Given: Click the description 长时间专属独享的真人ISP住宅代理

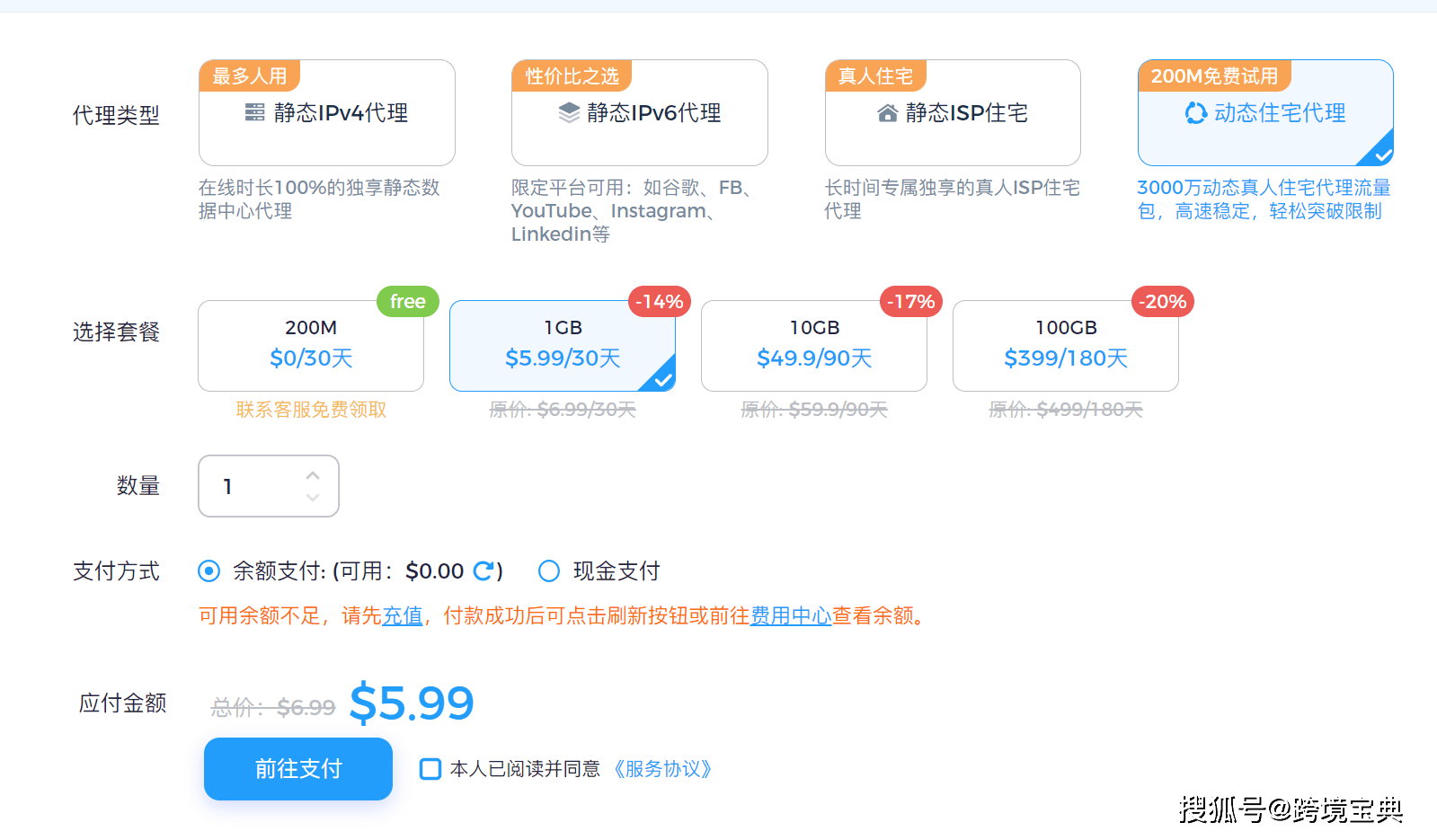Looking at the screenshot, I should pyautogui.click(x=953, y=199).
